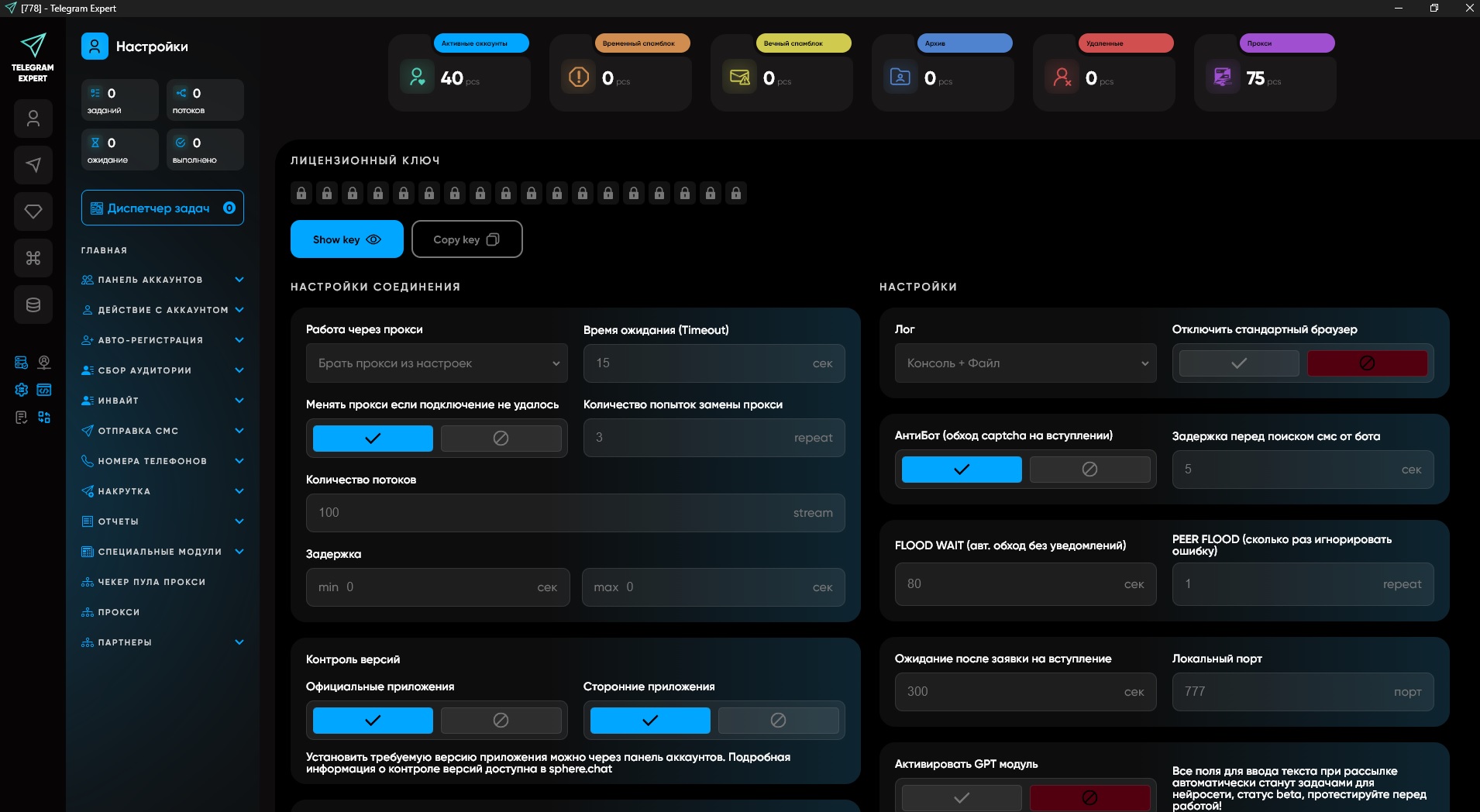Click the FLOOD WAIT seconds field

pyautogui.click(x=1026, y=584)
